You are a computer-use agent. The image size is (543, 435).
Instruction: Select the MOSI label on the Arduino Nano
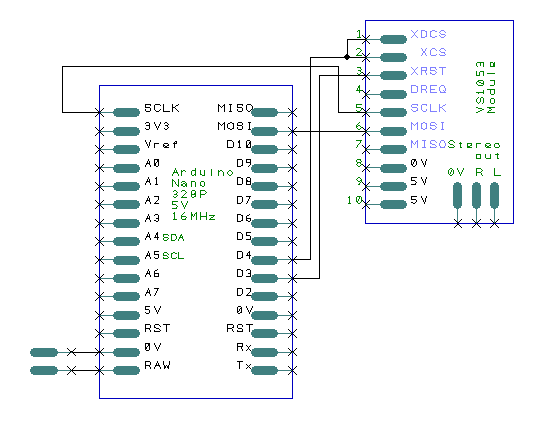[235, 126]
